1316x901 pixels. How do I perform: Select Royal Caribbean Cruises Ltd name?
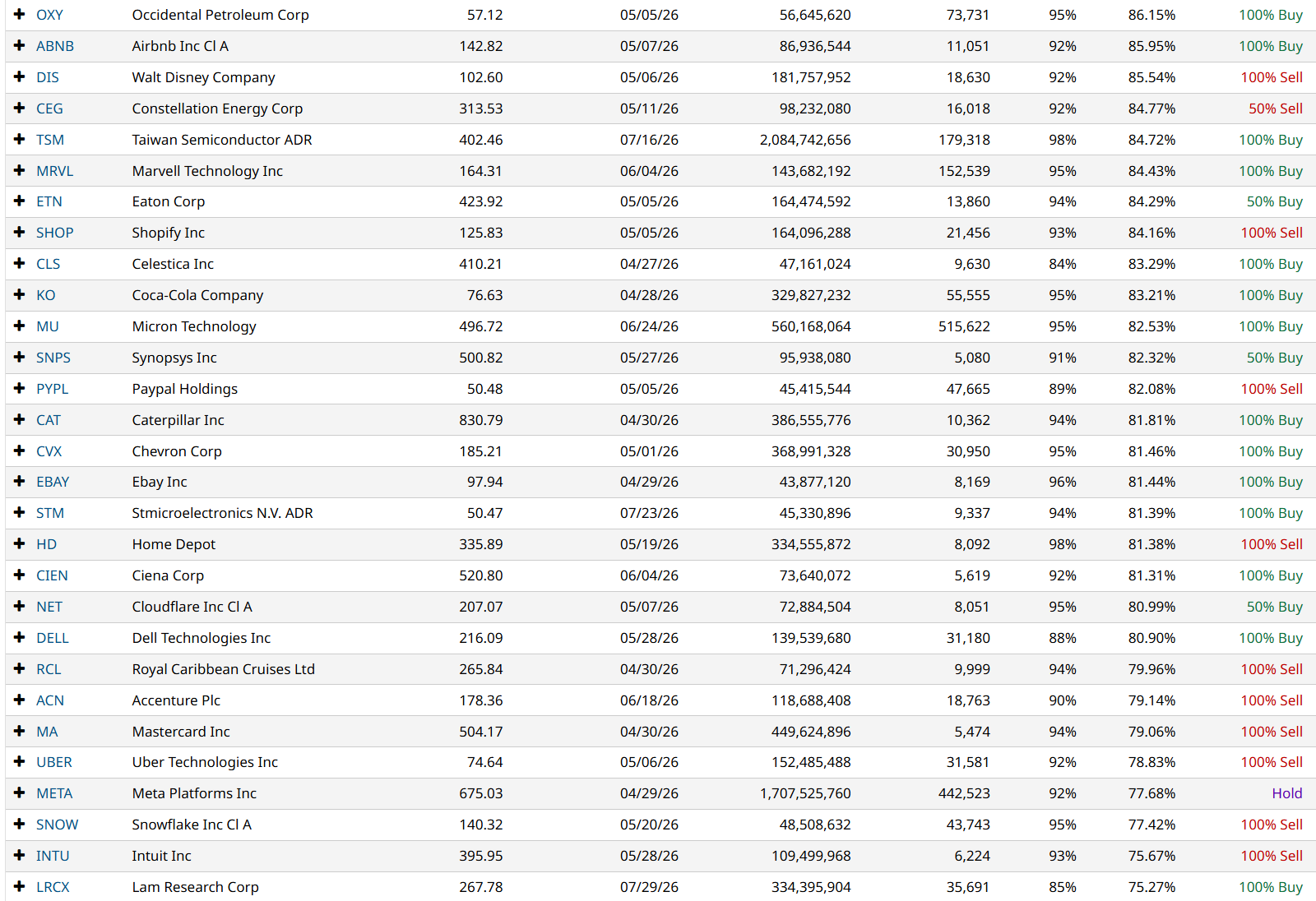[224, 669]
